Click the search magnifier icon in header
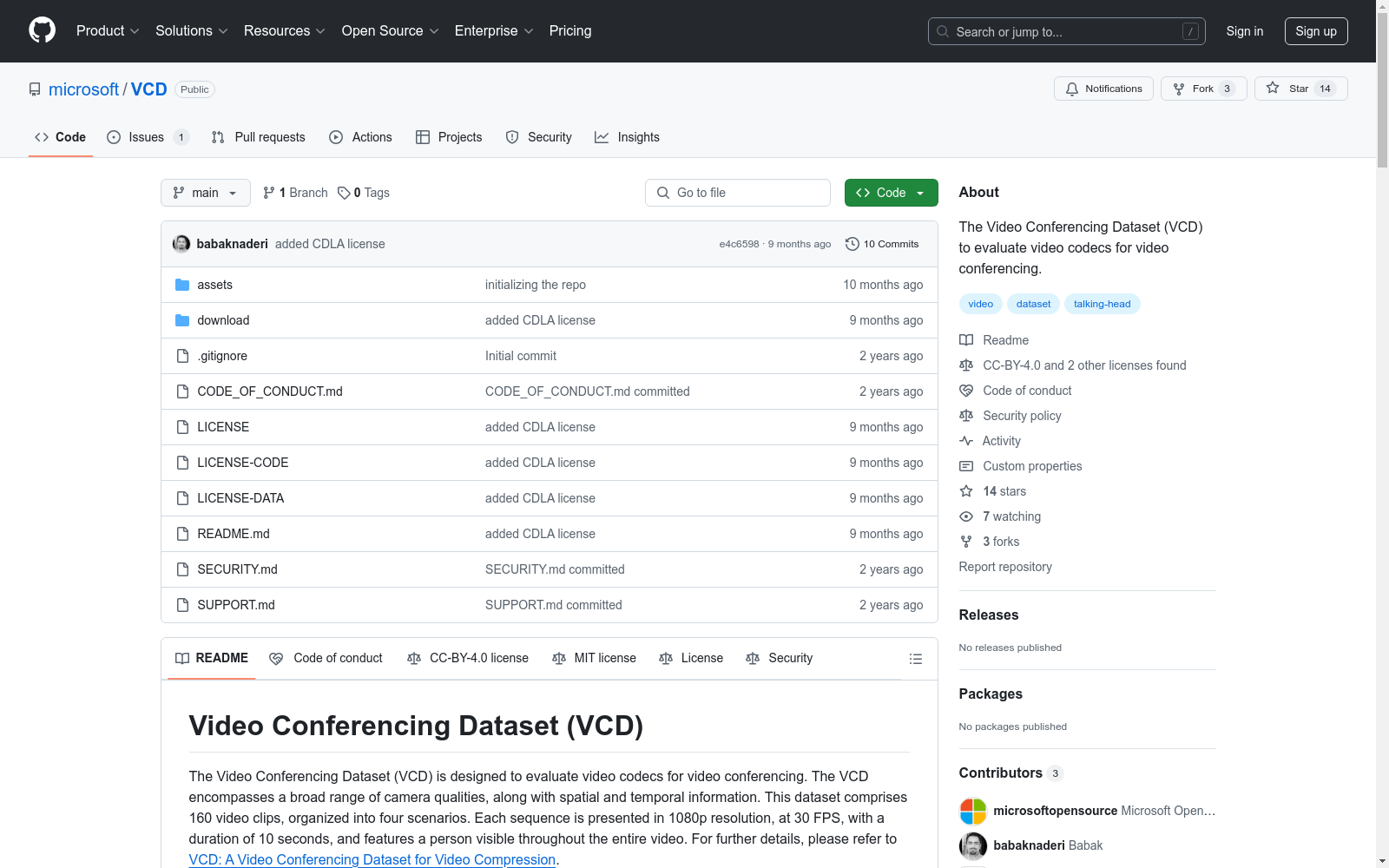 pyautogui.click(x=943, y=31)
